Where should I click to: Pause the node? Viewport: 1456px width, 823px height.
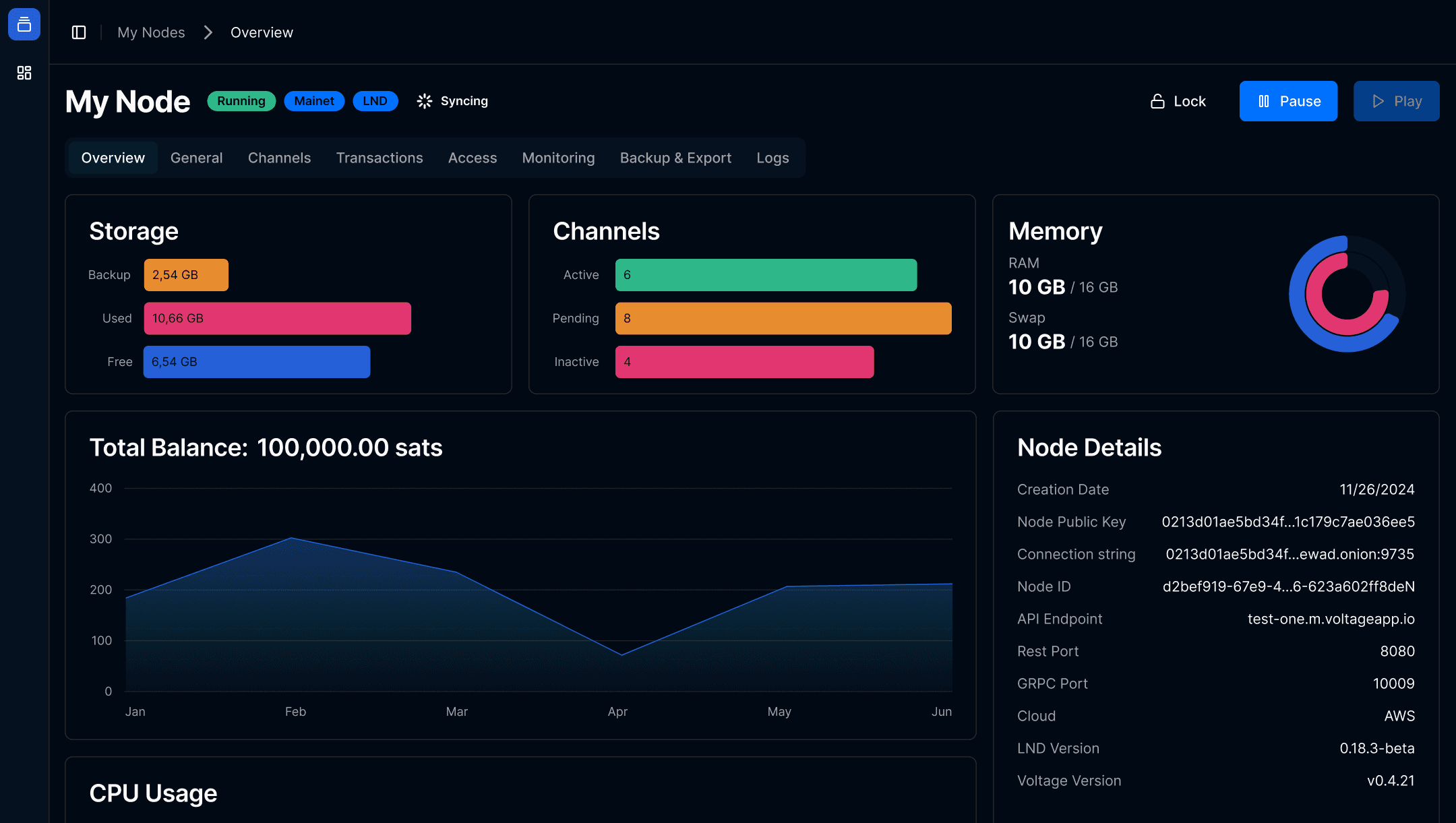[x=1288, y=101]
